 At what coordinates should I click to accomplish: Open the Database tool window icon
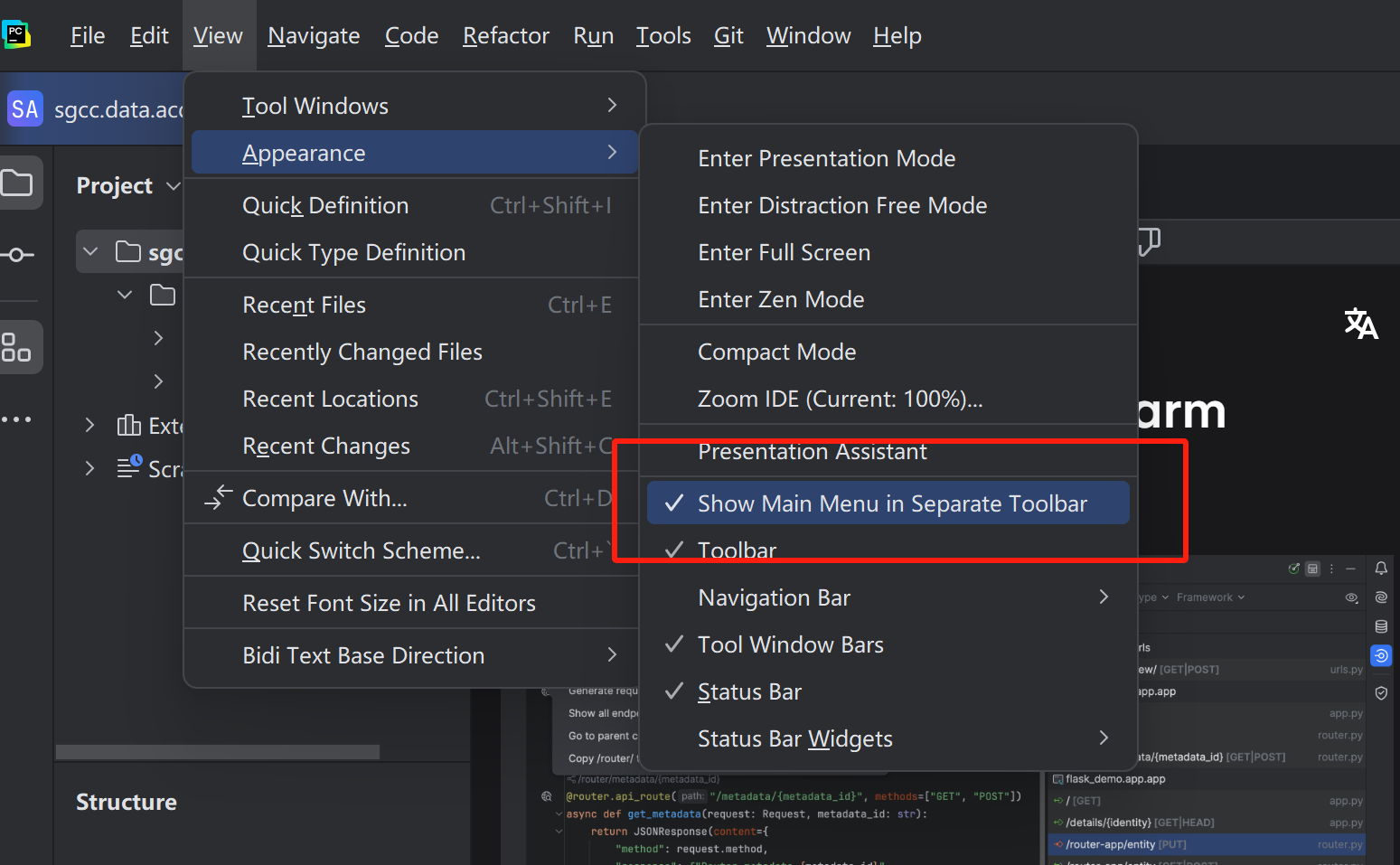pyautogui.click(x=1381, y=626)
